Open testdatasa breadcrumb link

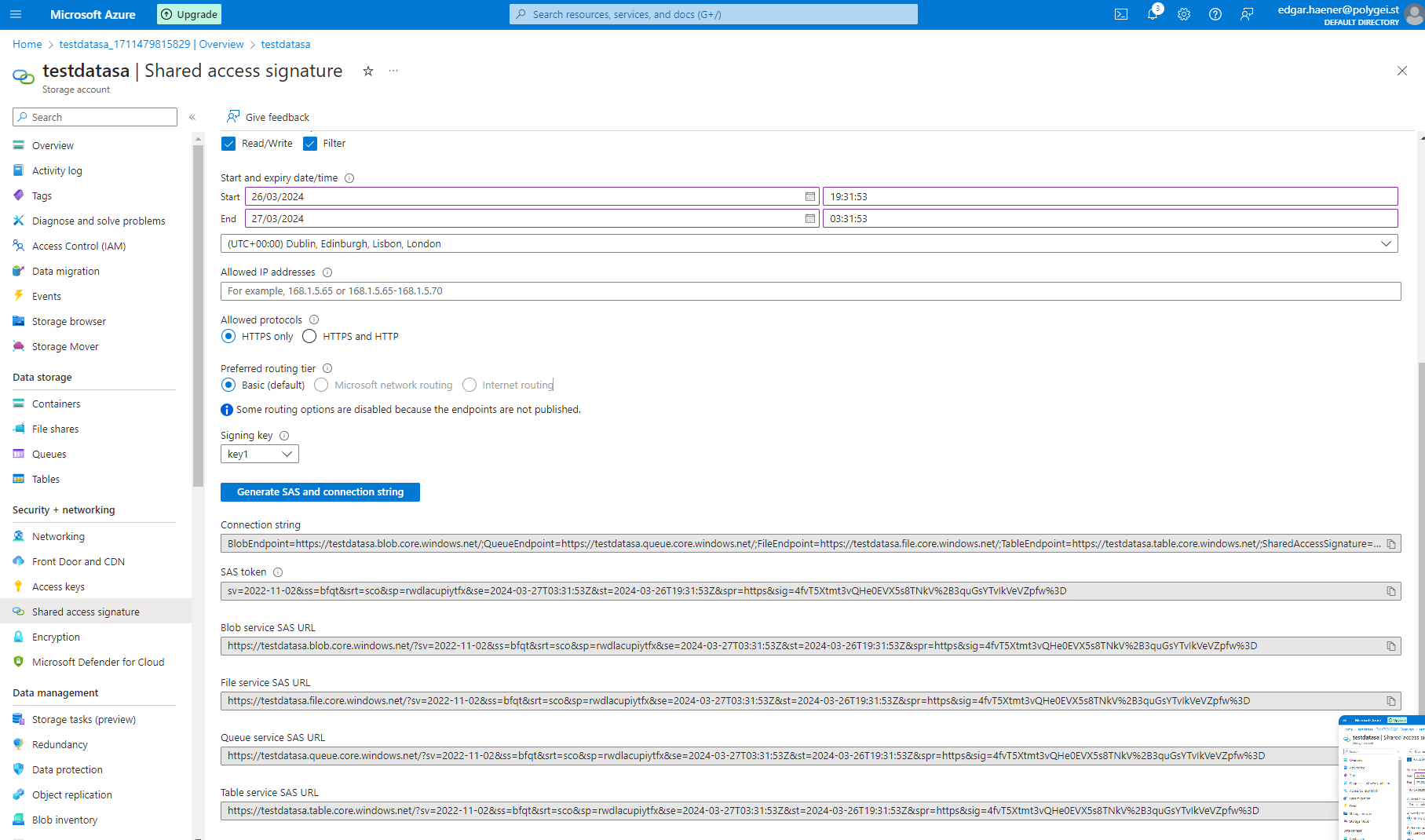(286, 44)
